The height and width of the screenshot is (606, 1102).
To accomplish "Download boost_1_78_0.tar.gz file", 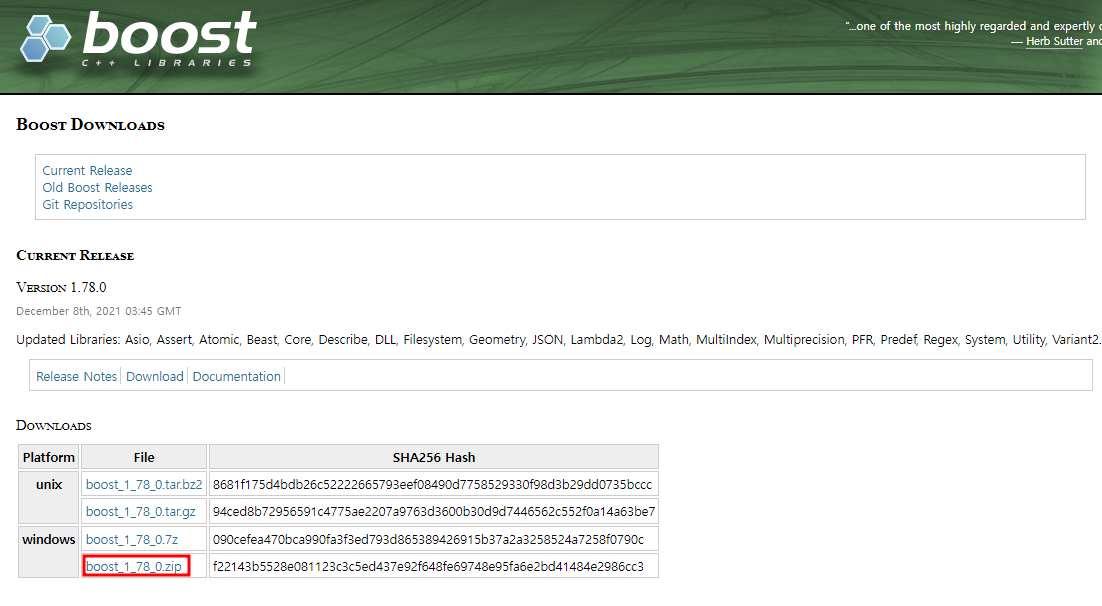I will coord(141,512).
